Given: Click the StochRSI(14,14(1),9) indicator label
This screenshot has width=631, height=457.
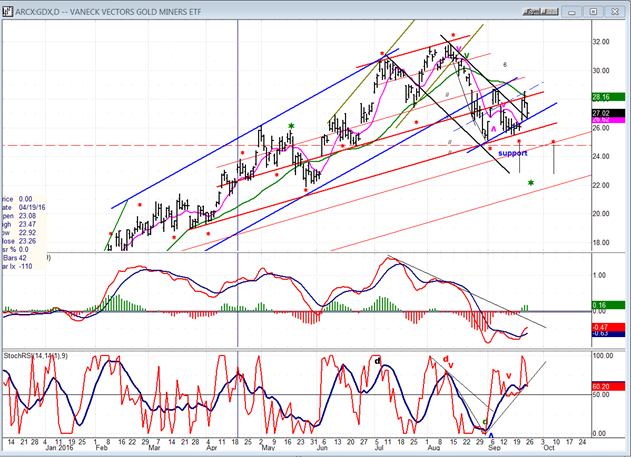Looking at the screenshot, I should (36, 356).
